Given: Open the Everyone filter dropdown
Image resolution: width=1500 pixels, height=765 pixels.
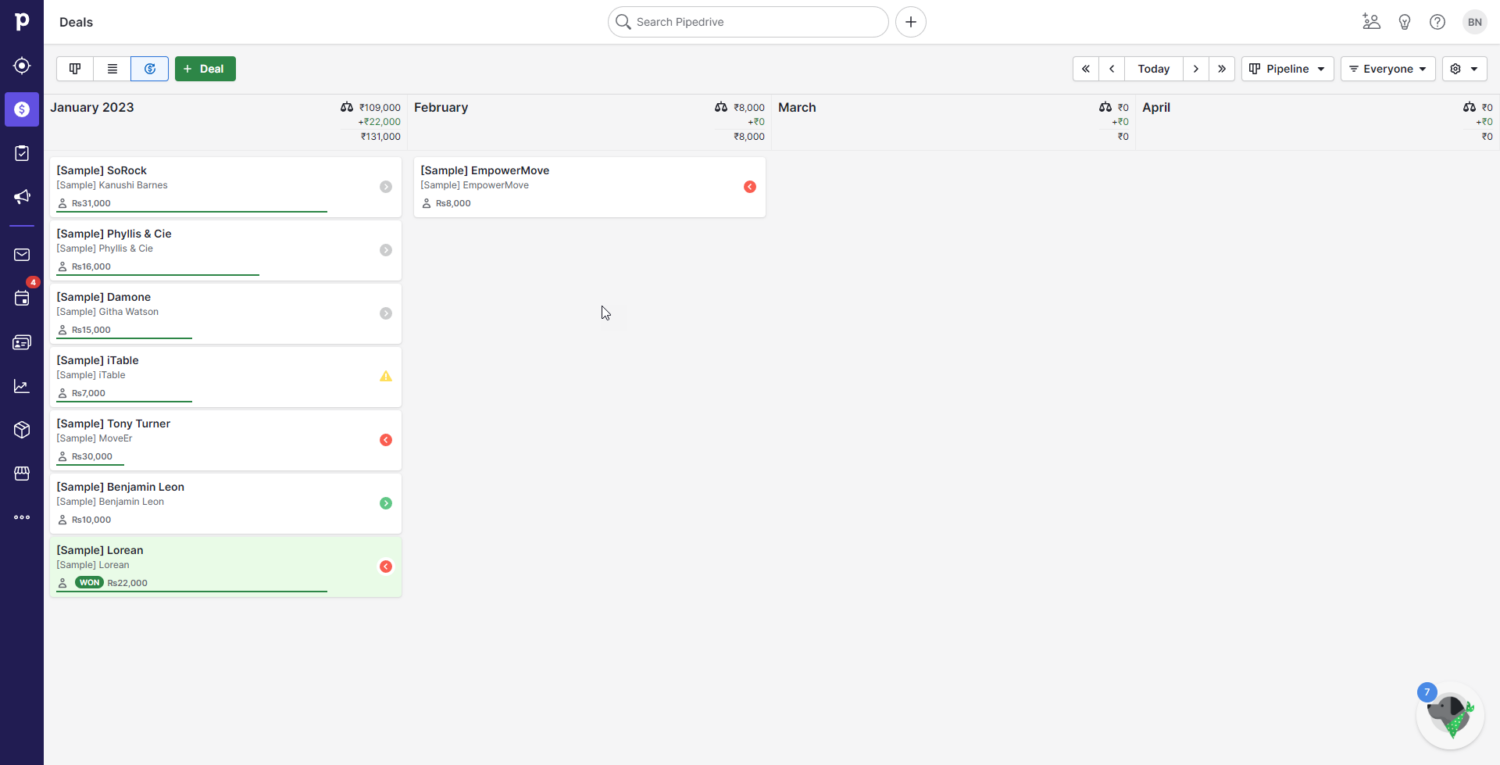Looking at the screenshot, I should point(1388,69).
